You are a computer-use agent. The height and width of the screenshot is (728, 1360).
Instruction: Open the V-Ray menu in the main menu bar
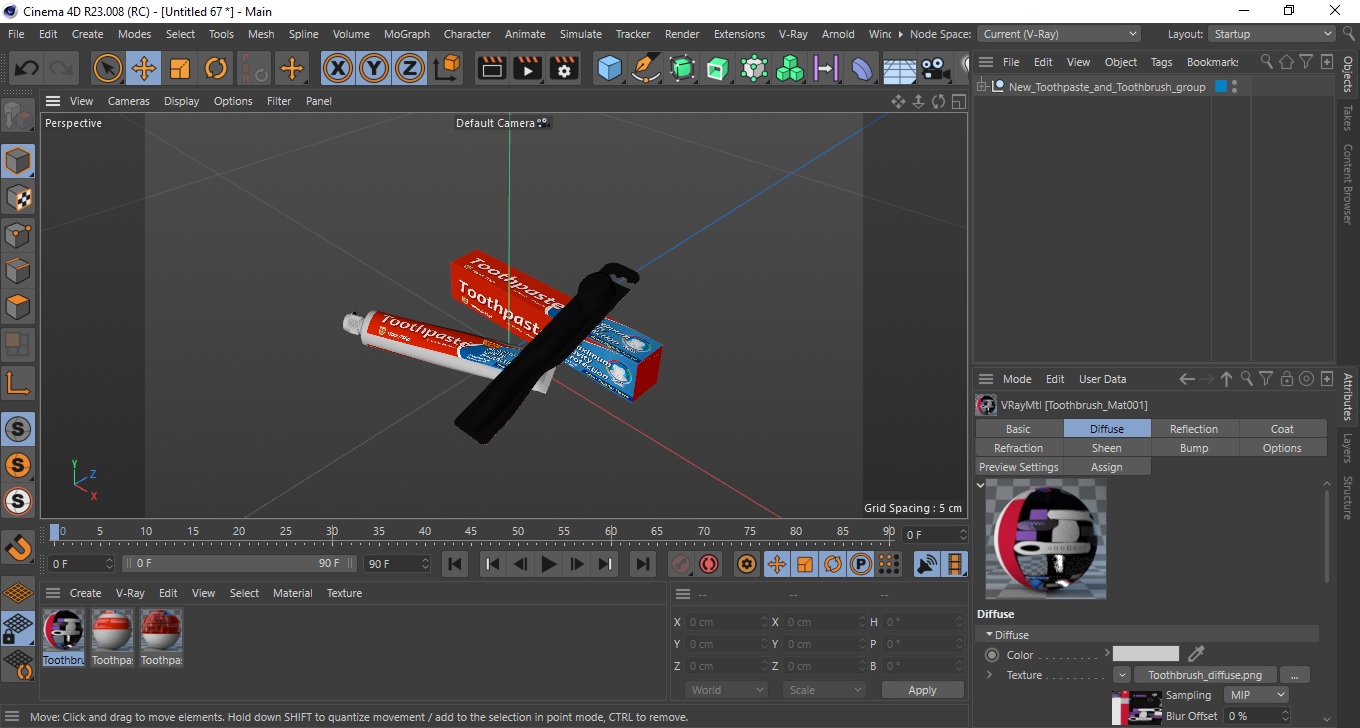(x=793, y=34)
